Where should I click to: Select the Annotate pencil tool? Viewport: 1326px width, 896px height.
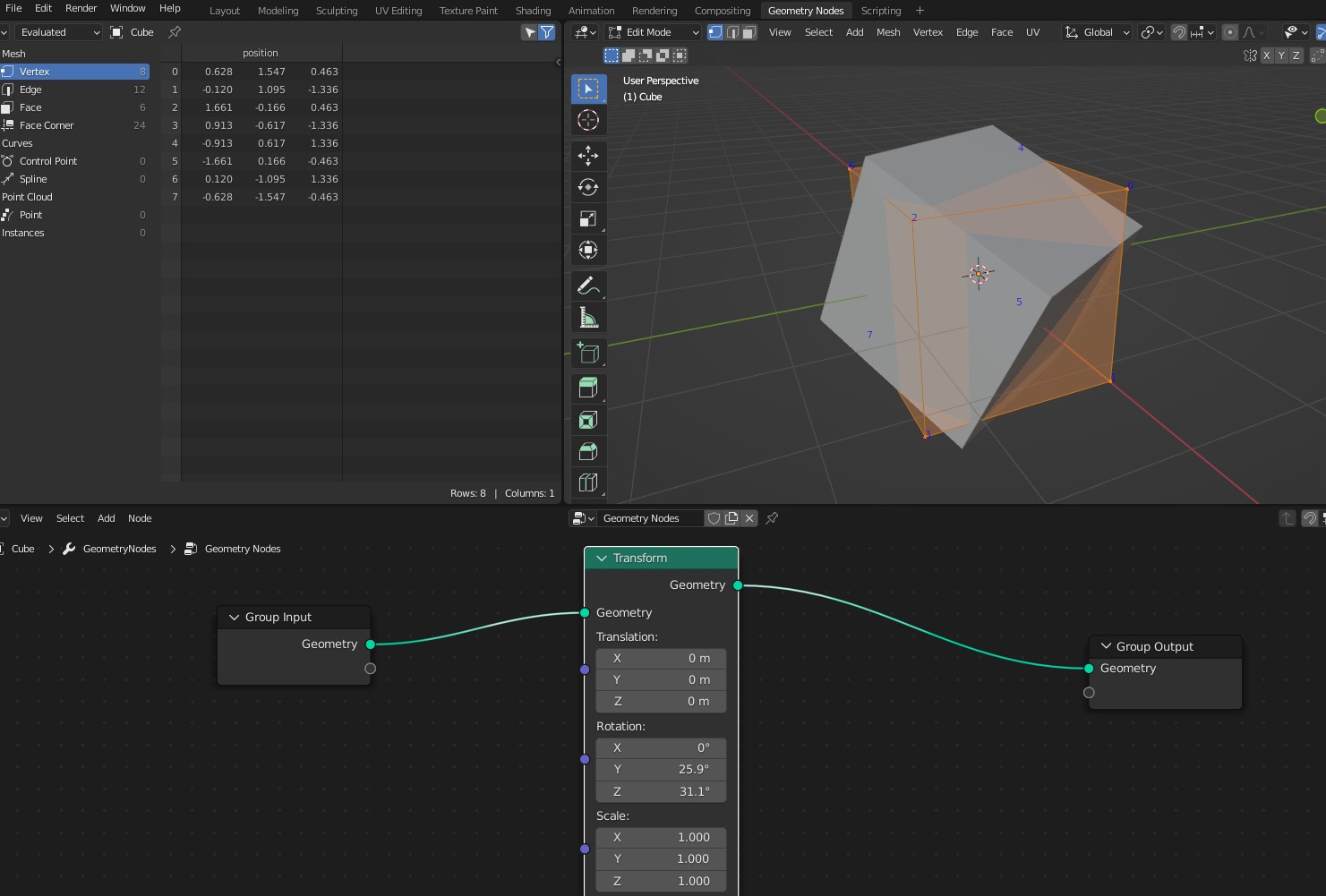point(588,286)
